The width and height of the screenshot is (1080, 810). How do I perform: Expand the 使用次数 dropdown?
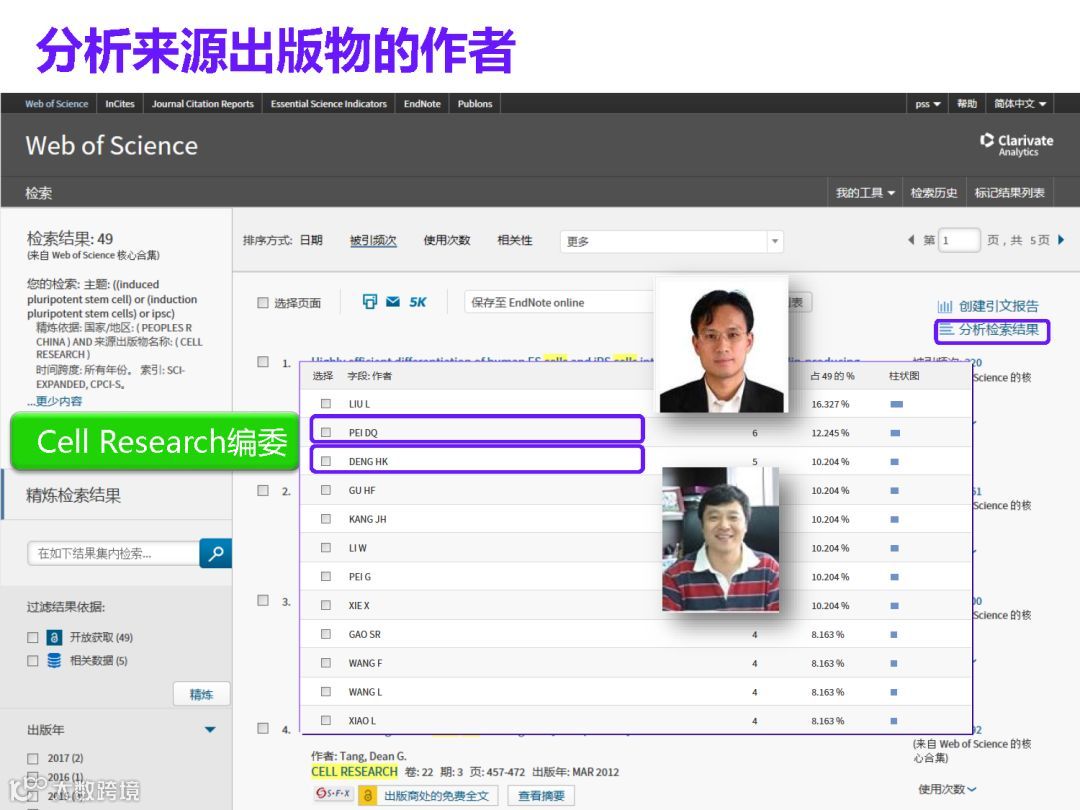click(947, 789)
